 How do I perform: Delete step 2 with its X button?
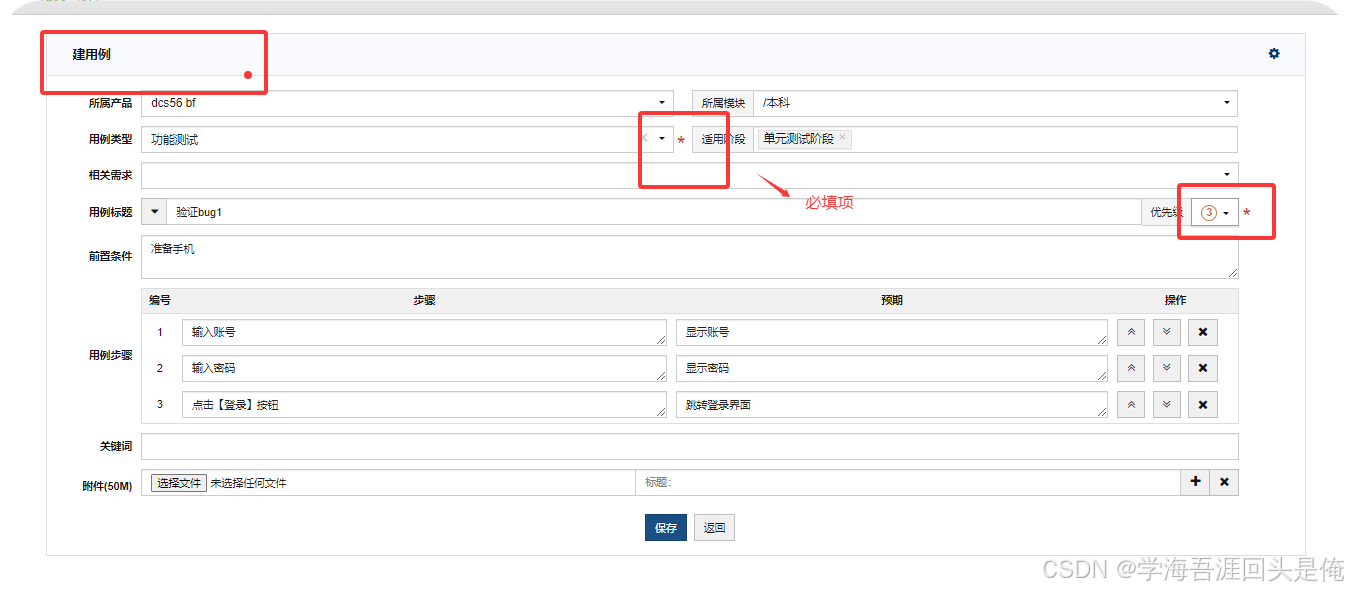[x=1203, y=369]
